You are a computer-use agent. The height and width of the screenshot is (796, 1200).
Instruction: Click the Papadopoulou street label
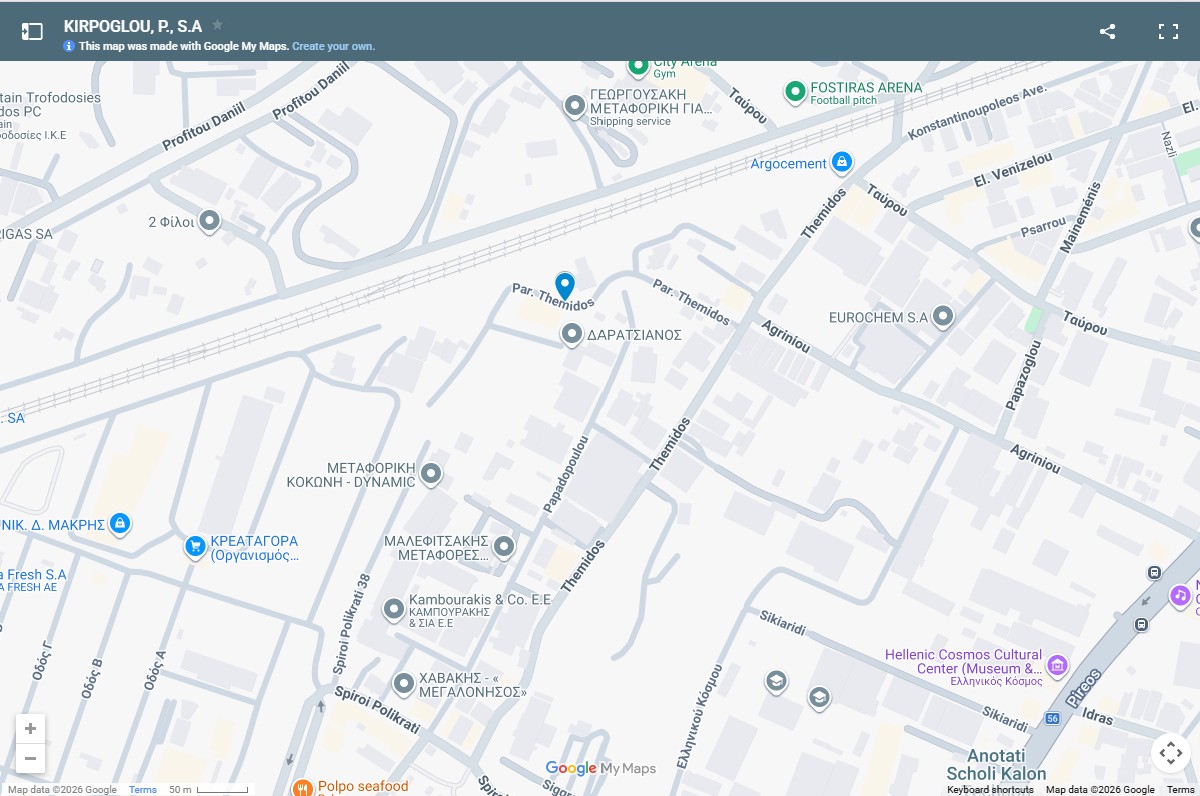(x=565, y=474)
